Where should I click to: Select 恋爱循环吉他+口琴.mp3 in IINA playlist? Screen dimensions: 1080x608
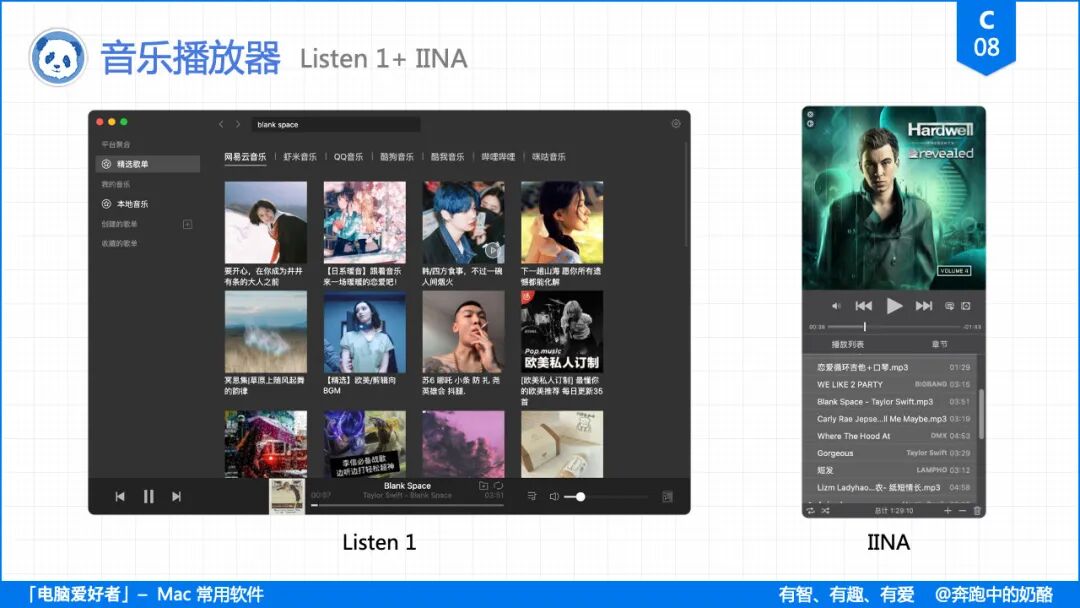point(893,367)
